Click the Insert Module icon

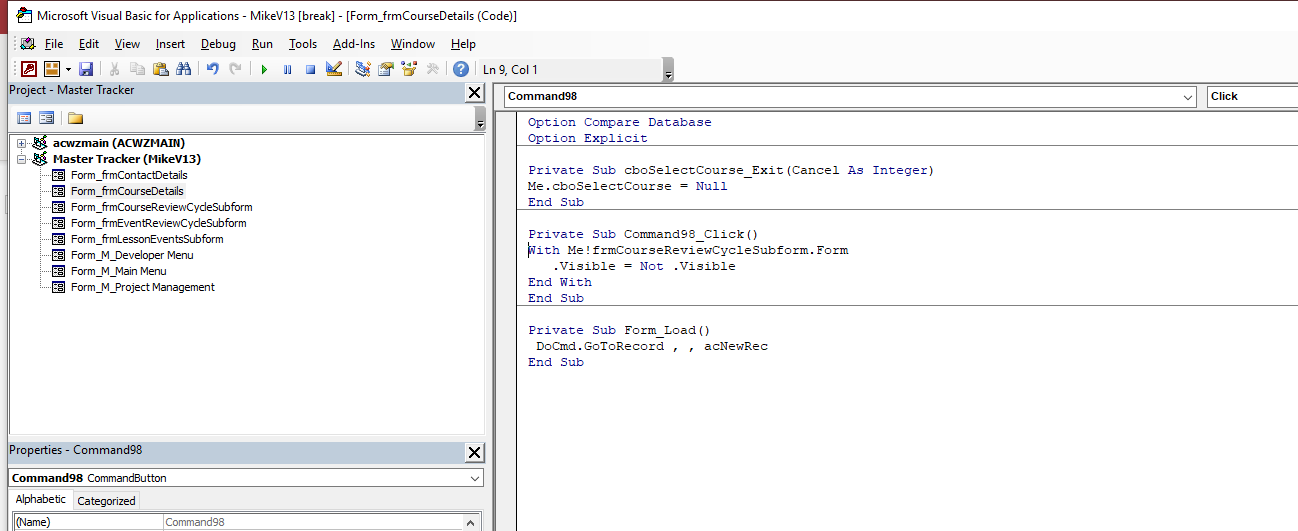click(x=51, y=69)
